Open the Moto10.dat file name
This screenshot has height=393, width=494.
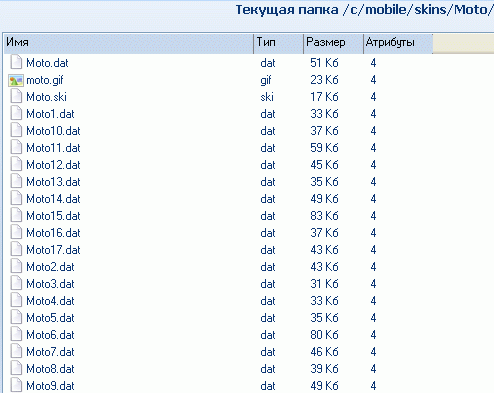pyautogui.click(x=53, y=131)
